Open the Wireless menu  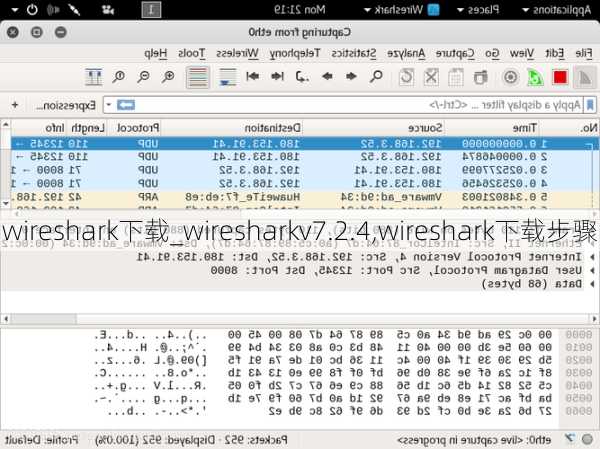click(x=237, y=53)
